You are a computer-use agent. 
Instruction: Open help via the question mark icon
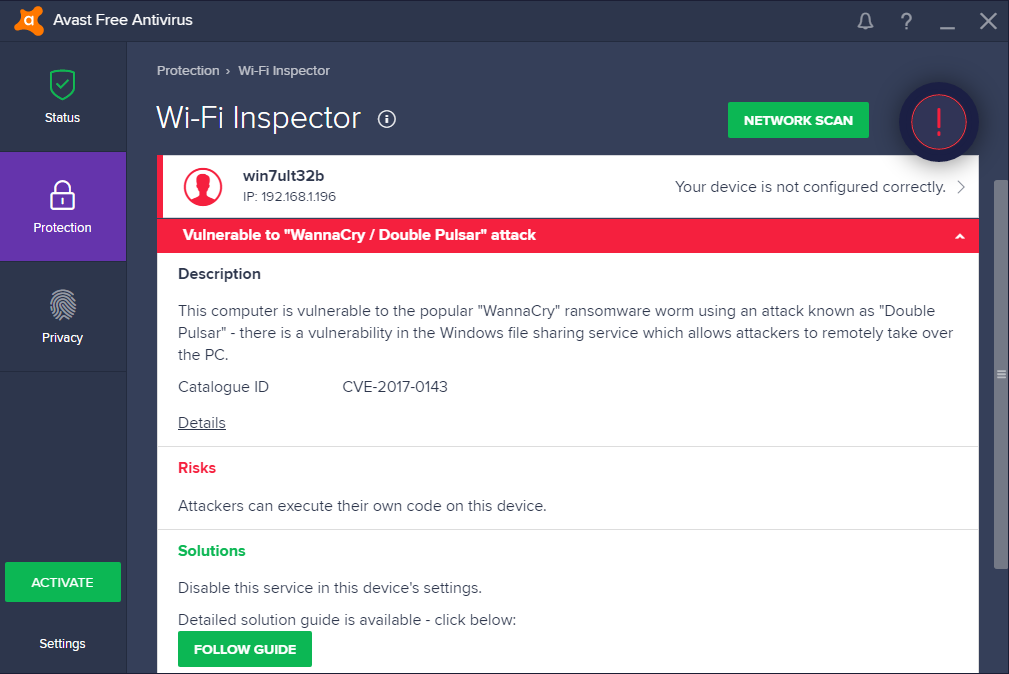pos(906,20)
